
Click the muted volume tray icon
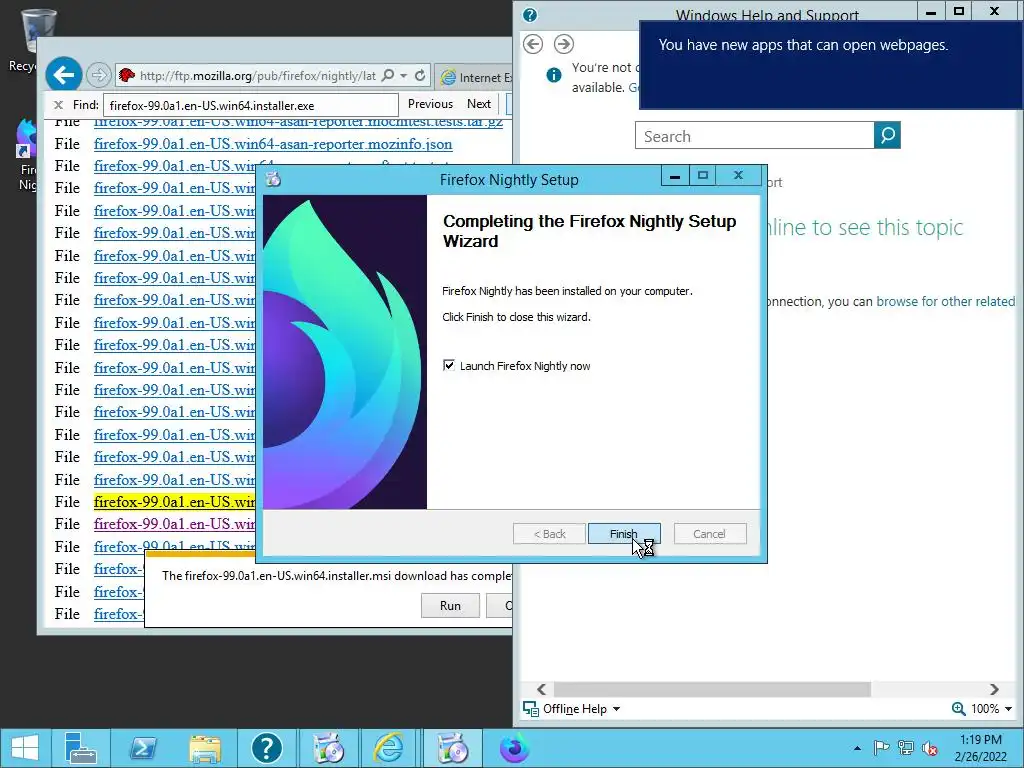click(930, 748)
